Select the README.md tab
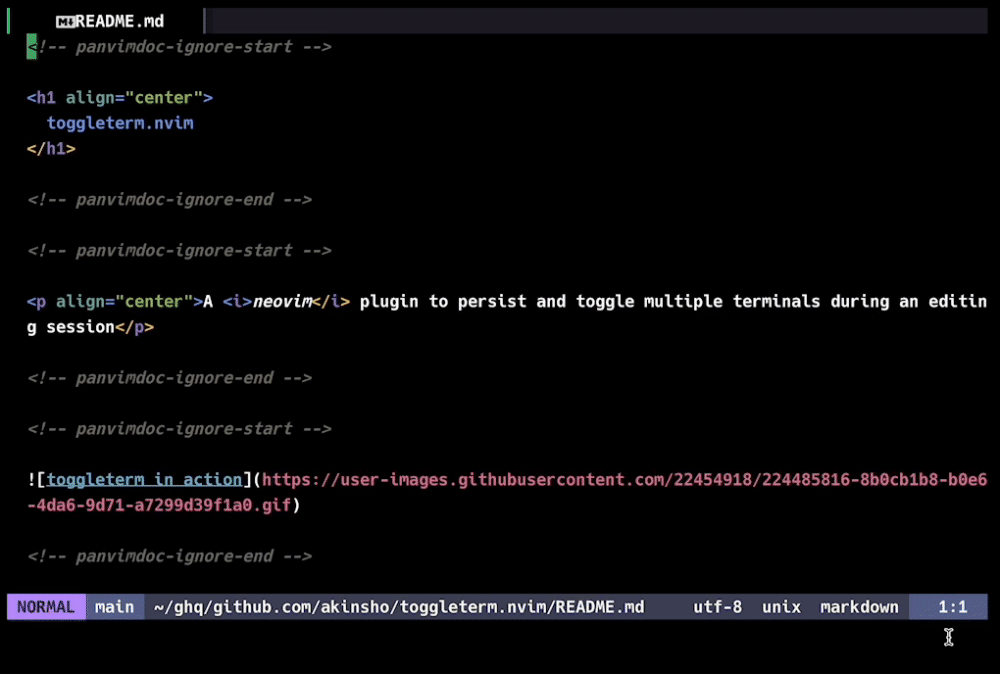This screenshot has height=674, width=1000. pyautogui.click(x=108, y=21)
